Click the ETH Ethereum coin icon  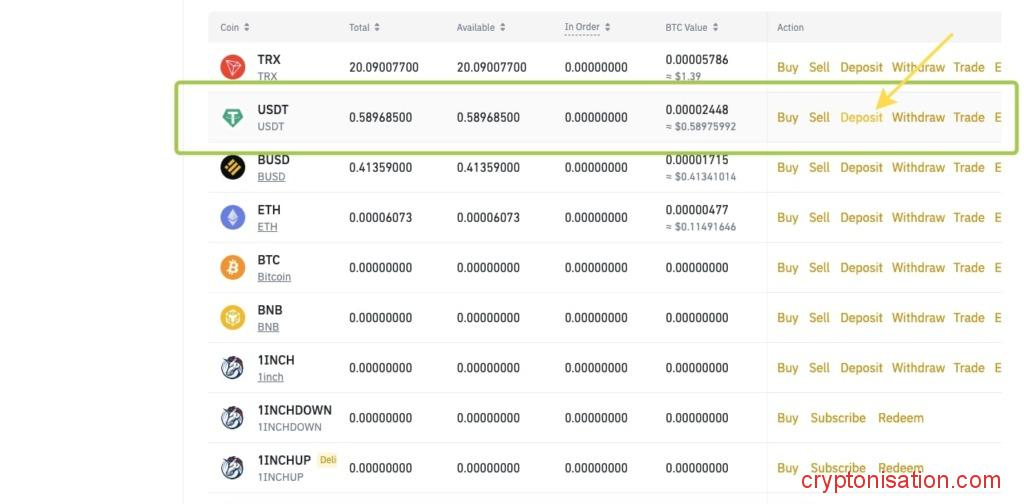pyautogui.click(x=232, y=218)
